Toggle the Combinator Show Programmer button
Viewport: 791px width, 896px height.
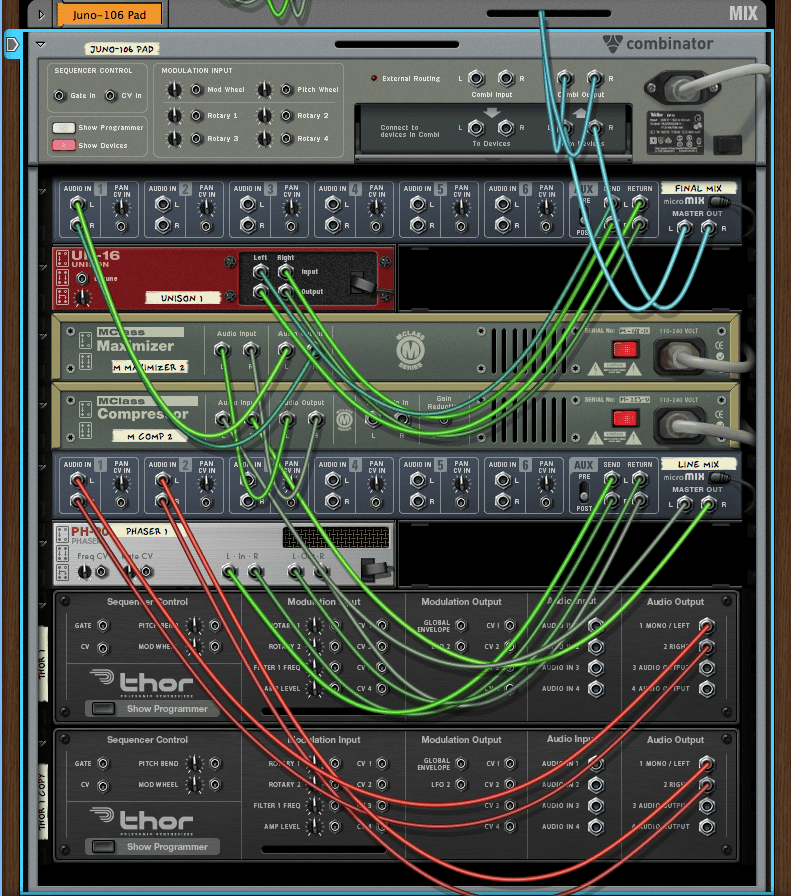63,127
